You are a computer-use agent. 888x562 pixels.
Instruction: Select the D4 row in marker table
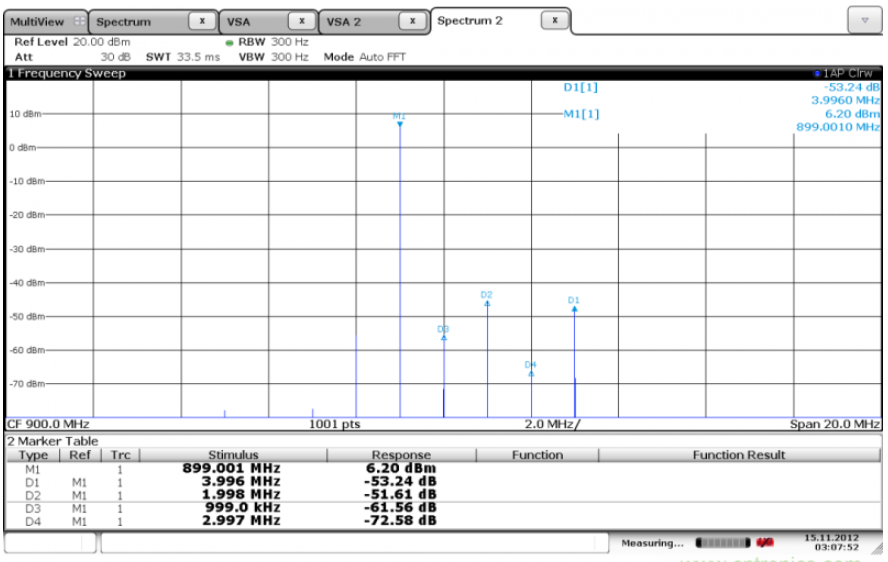(443, 521)
